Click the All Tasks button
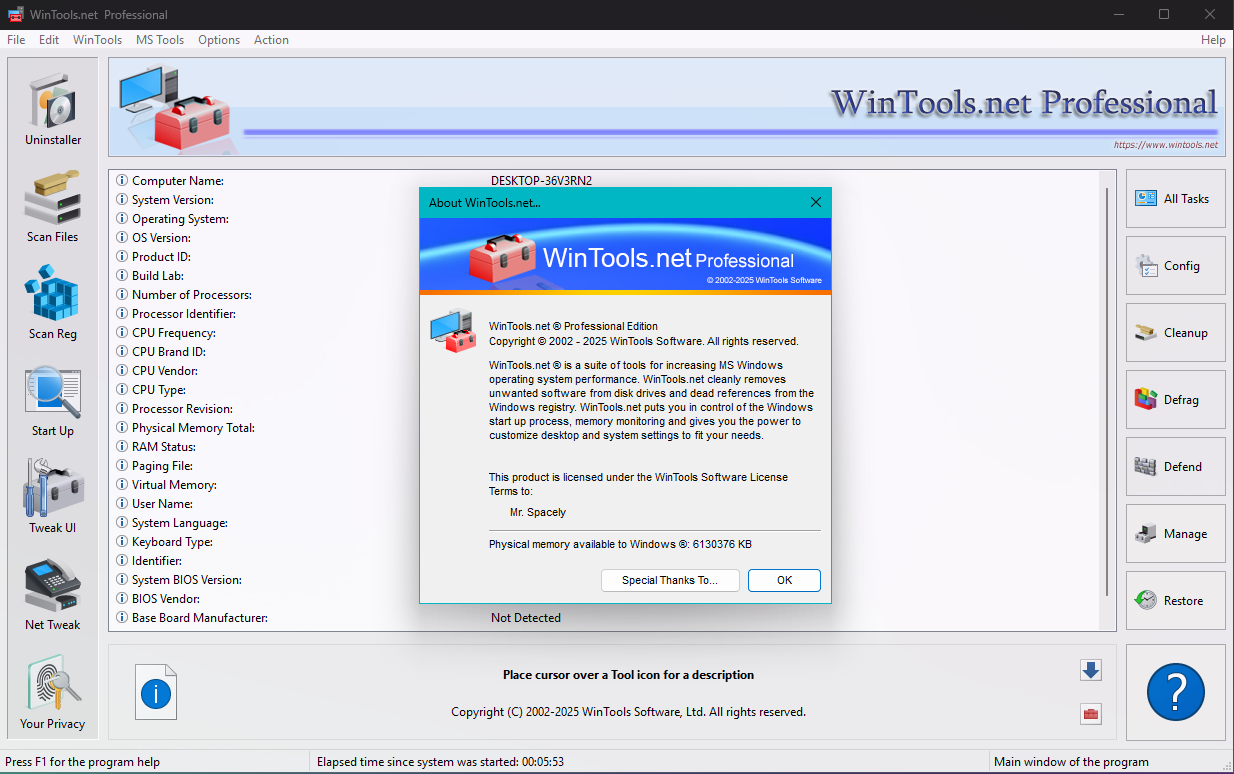 [1175, 199]
